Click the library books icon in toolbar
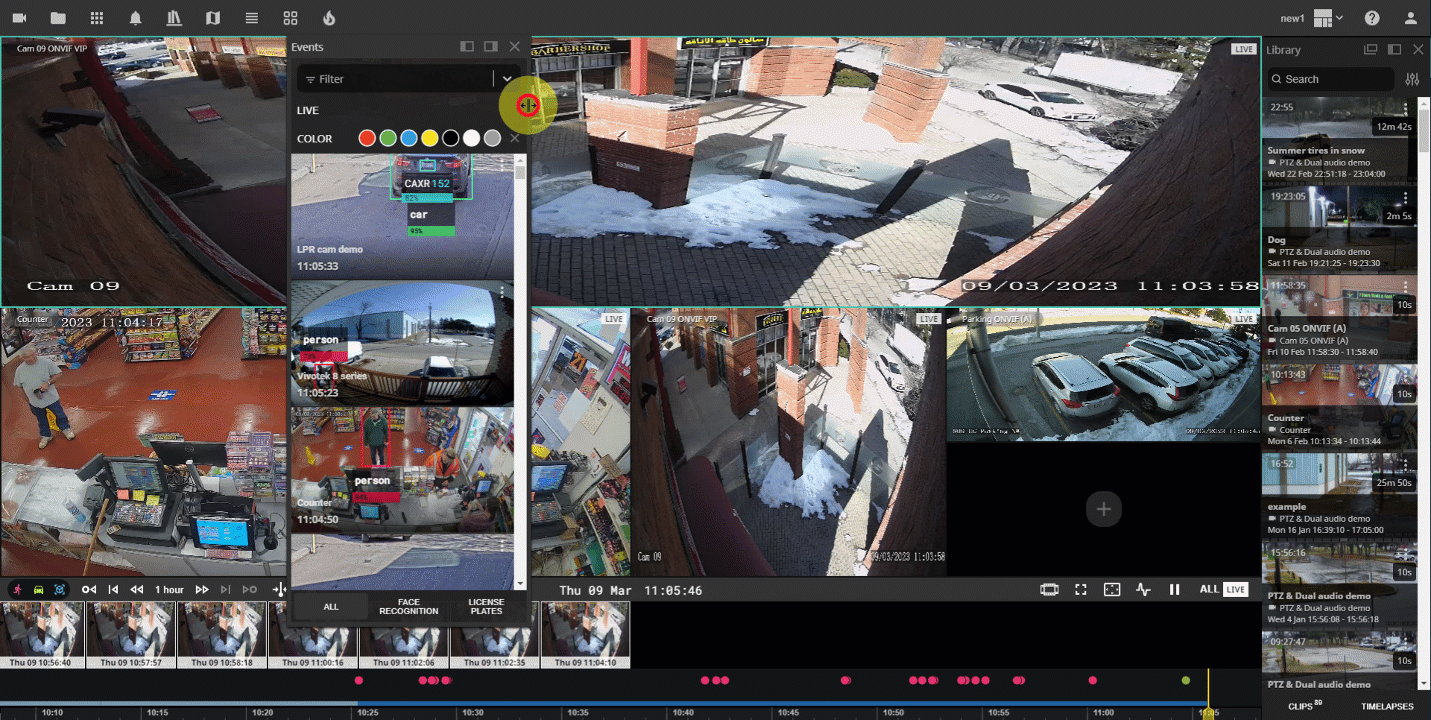The width and height of the screenshot is (1431, 720). 174,18
